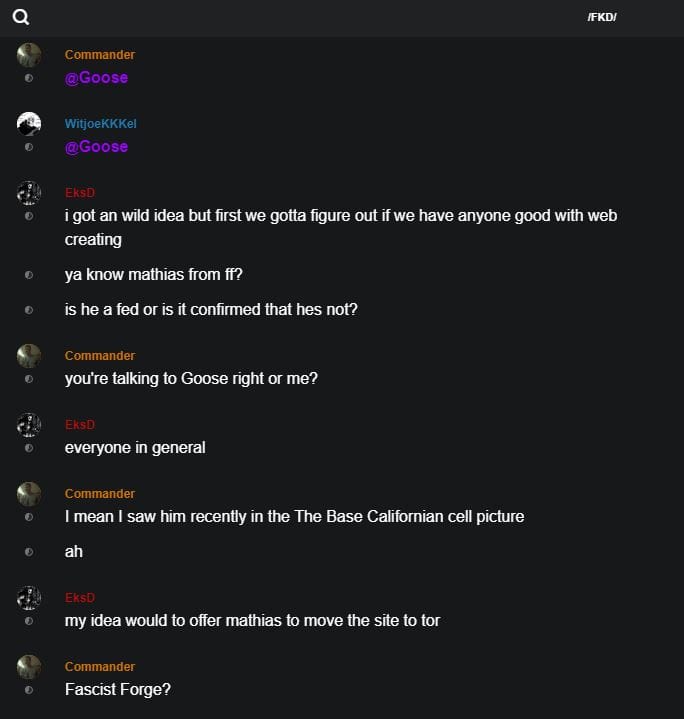
Task: Click the status dot beside the "ah" message
Action: coord(29,552)
